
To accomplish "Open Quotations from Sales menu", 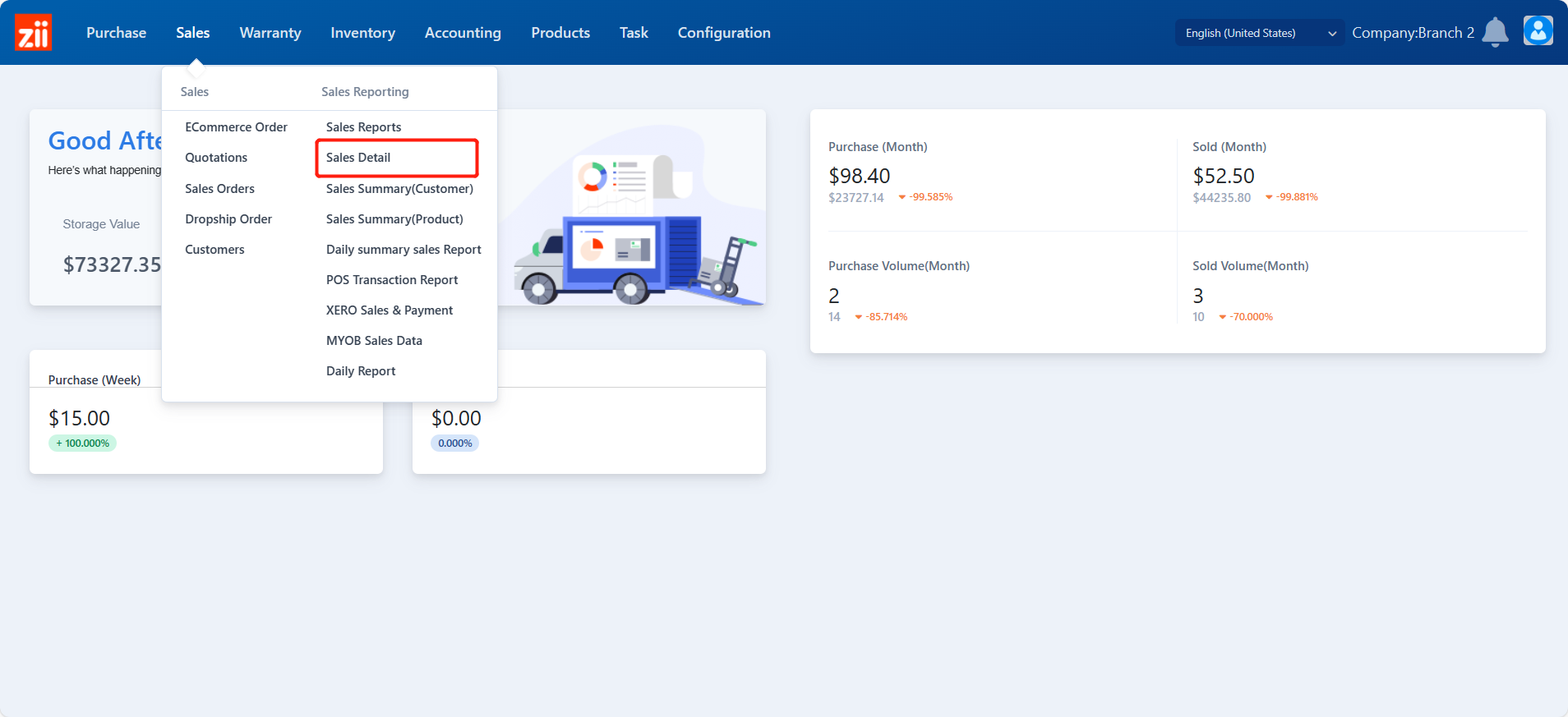I will coord(216,158).
